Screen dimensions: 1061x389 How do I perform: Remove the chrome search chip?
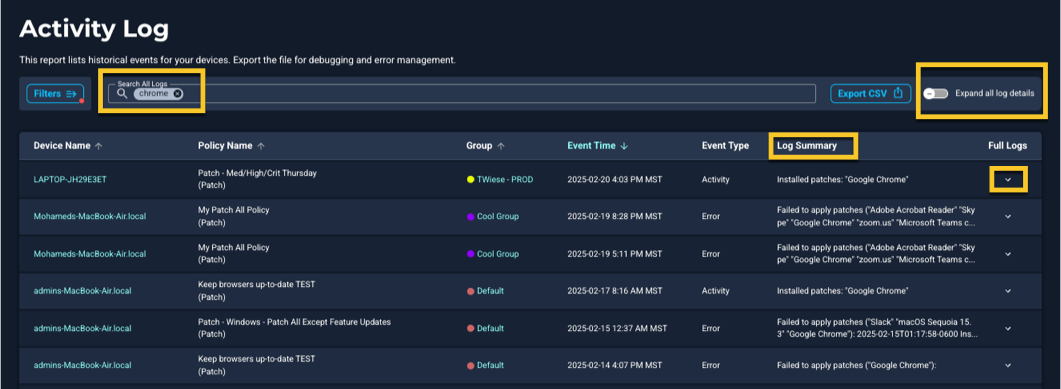point(177,93)
